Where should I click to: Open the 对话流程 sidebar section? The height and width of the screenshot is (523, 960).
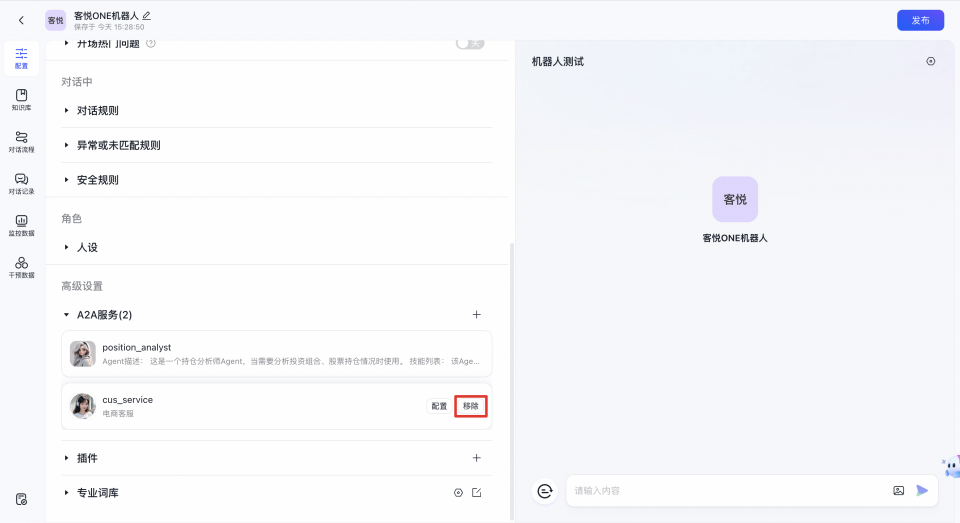point(21,141)
